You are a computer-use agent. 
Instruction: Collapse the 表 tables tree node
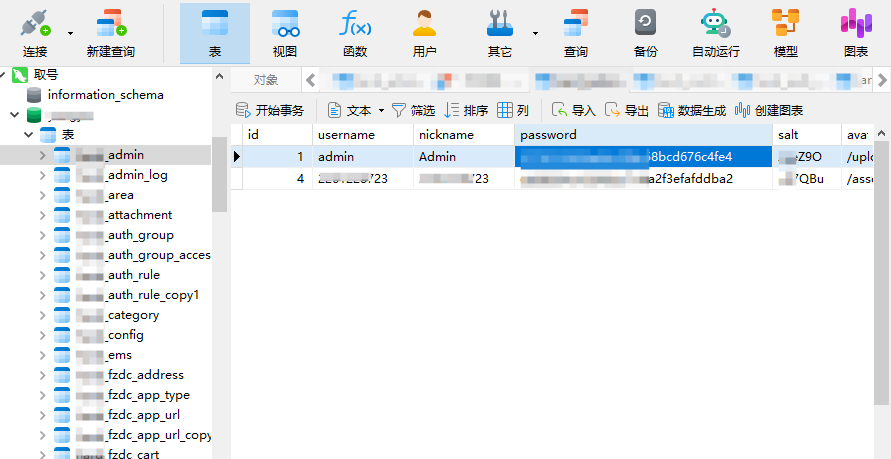click(29, 135)
